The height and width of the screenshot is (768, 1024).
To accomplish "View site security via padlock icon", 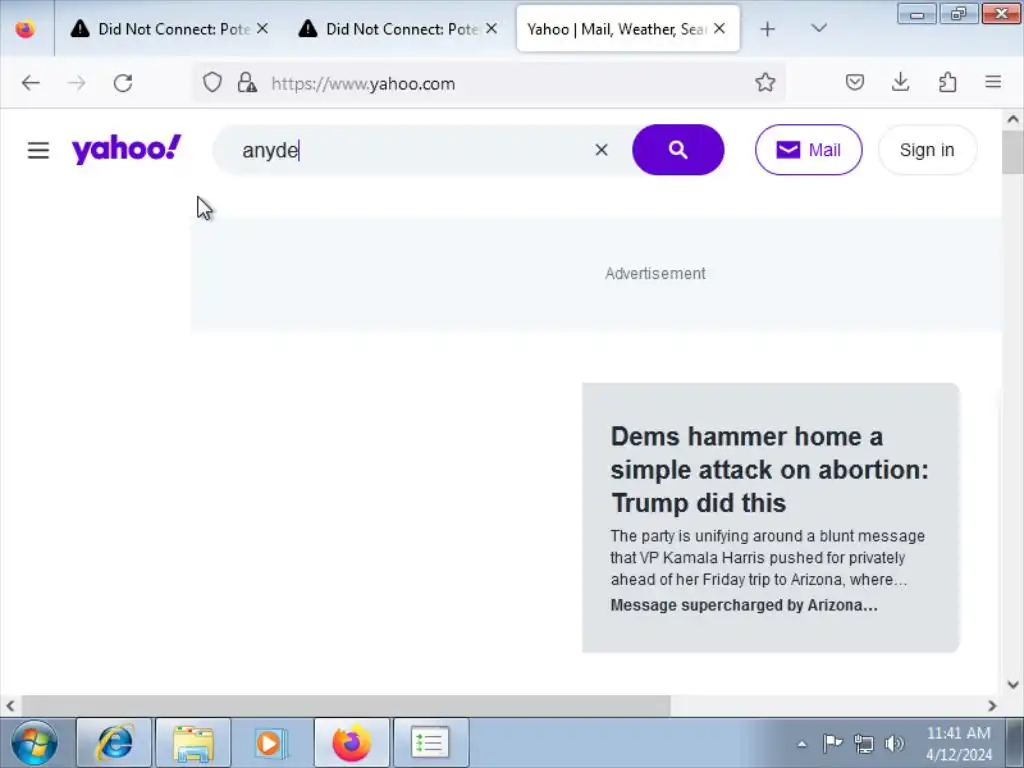I will 247,82.
